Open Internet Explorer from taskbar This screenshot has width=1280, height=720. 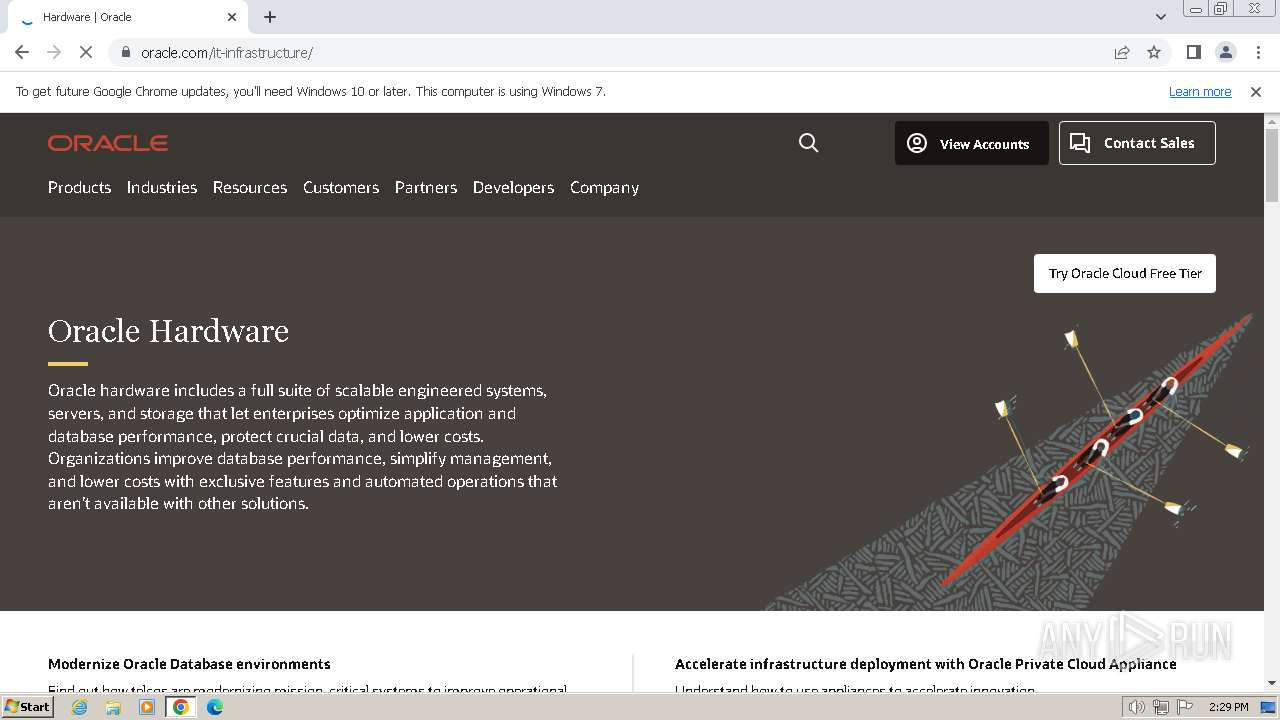80,707
